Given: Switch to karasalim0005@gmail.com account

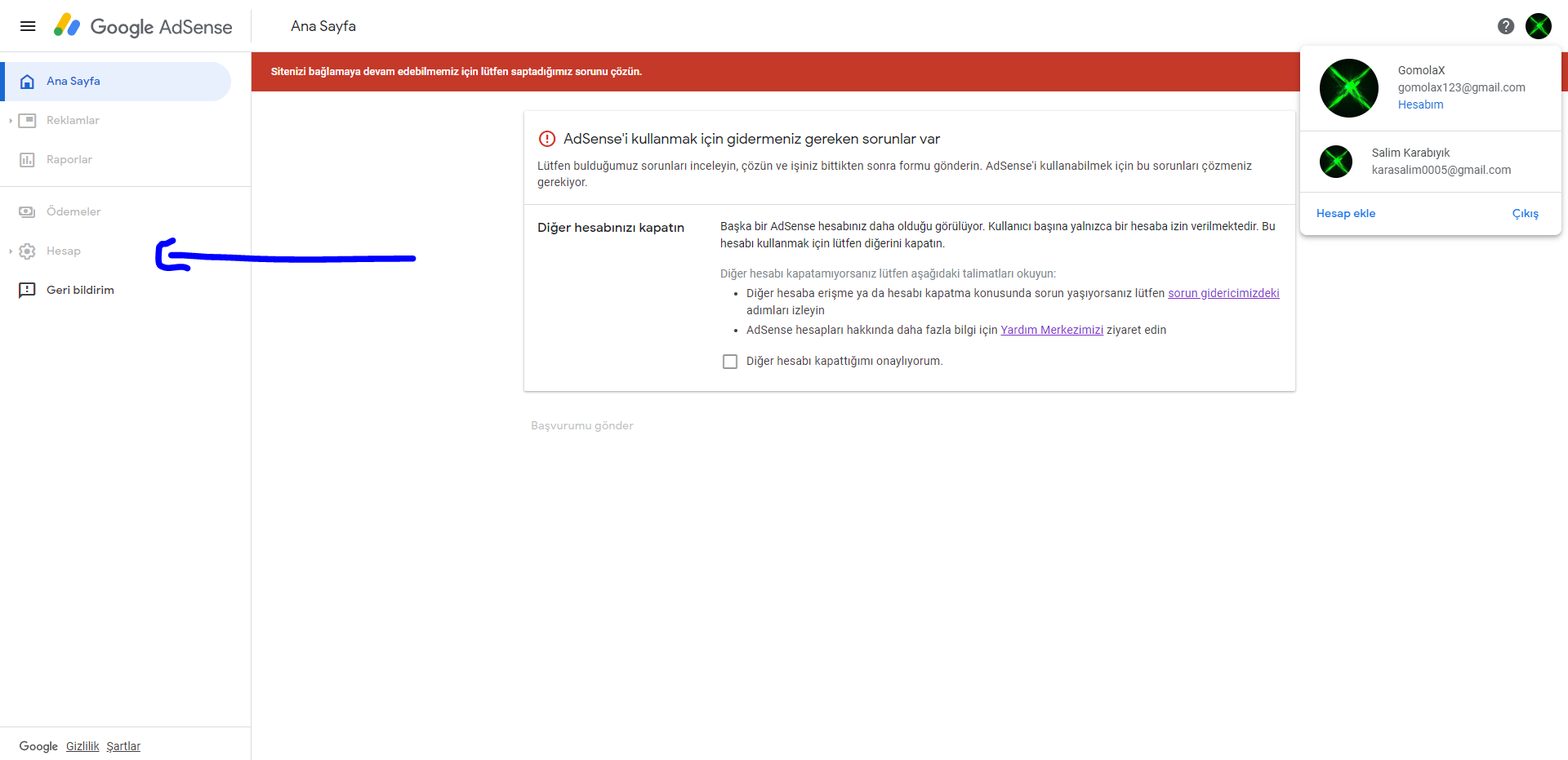Looking at the screenshot, I should [x=1431, y=162].
